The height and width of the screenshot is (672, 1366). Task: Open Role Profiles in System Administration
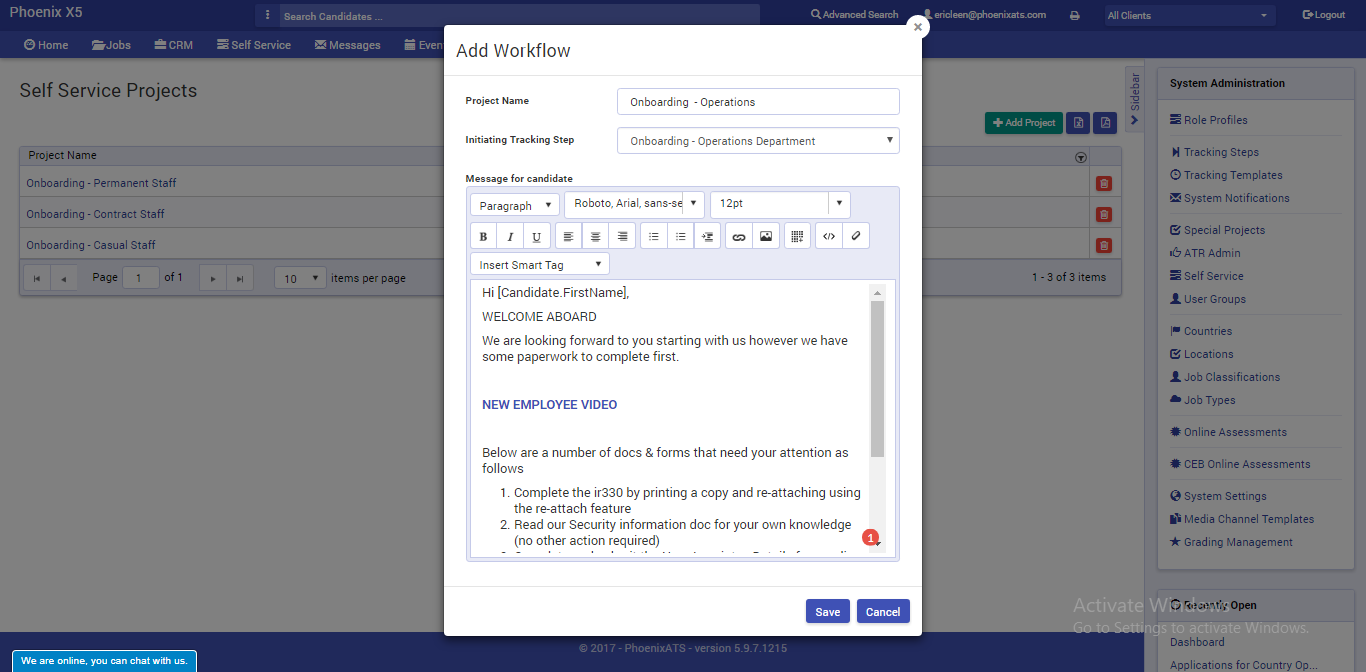[1209, 120]
